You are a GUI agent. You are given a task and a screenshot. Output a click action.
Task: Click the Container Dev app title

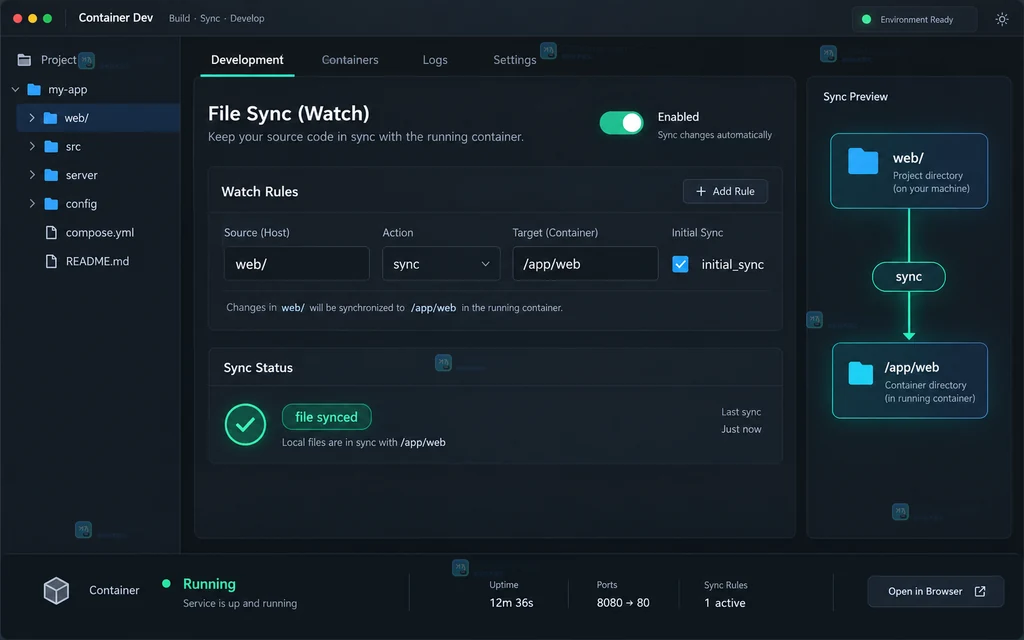pyautogui.click(x=116, y=18)
